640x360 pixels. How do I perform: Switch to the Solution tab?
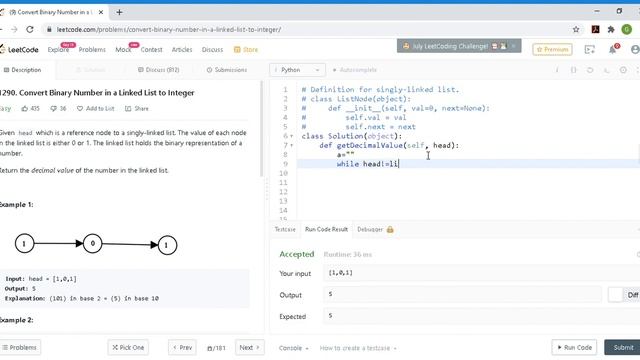point(91,70)
